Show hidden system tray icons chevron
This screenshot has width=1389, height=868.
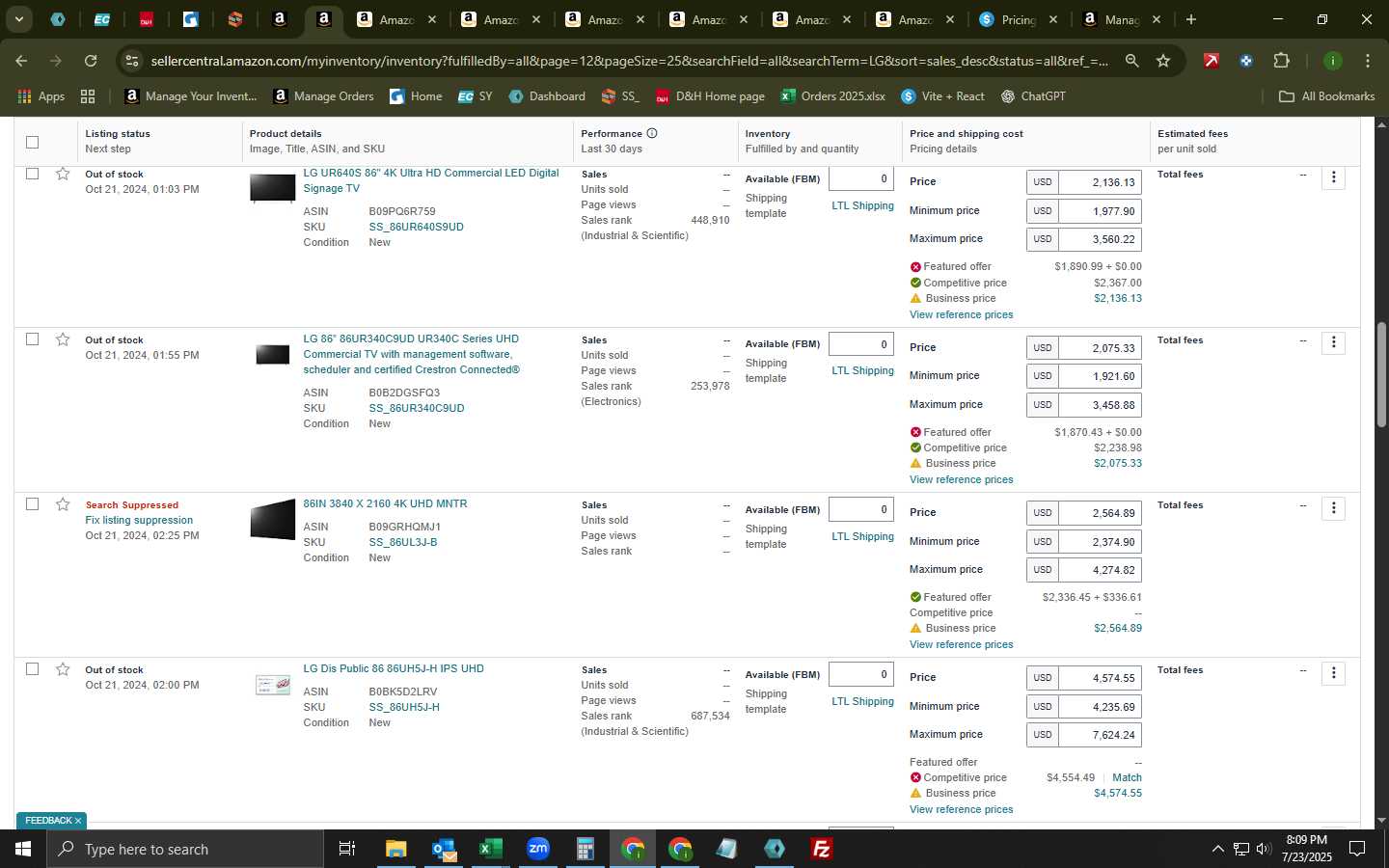(x=1217, y=849)
